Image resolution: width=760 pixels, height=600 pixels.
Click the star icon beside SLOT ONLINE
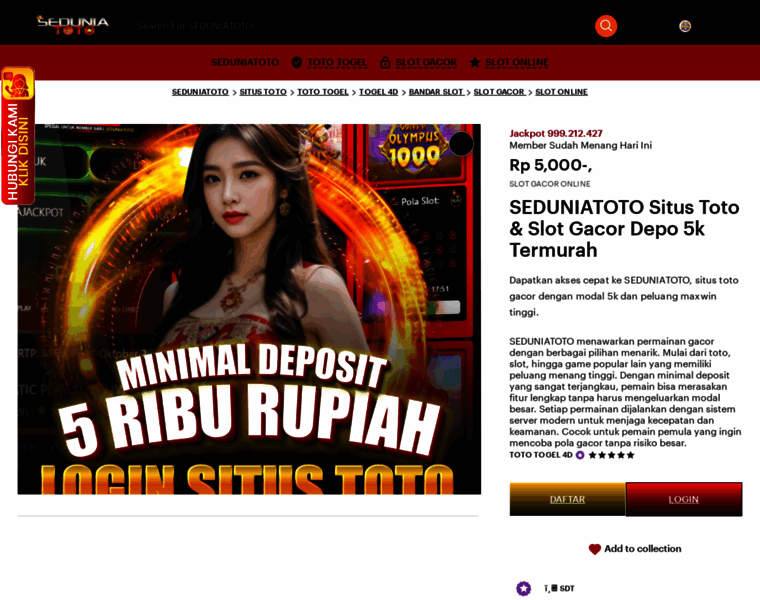pos(475,63)
